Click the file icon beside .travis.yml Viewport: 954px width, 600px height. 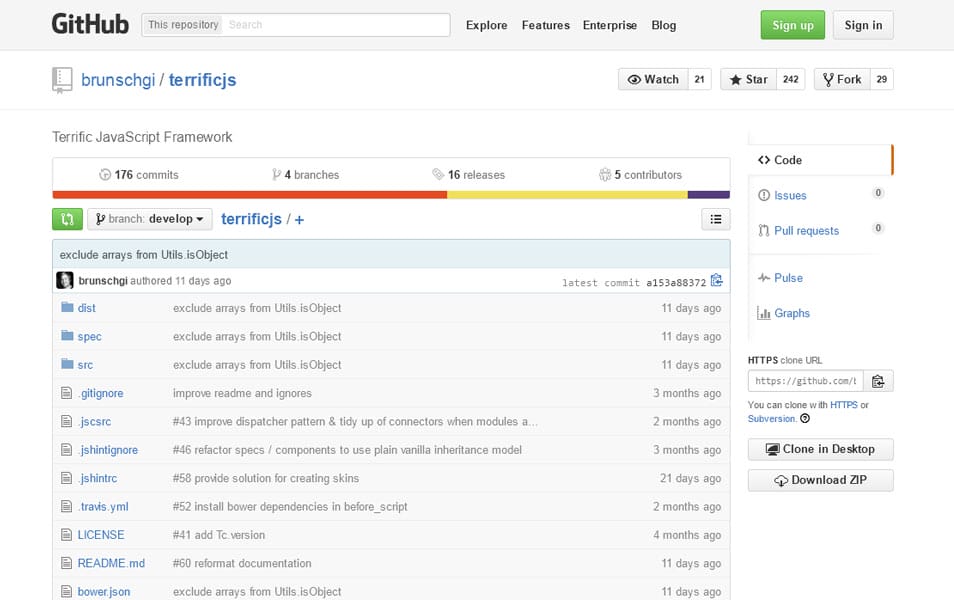point(66,506)
